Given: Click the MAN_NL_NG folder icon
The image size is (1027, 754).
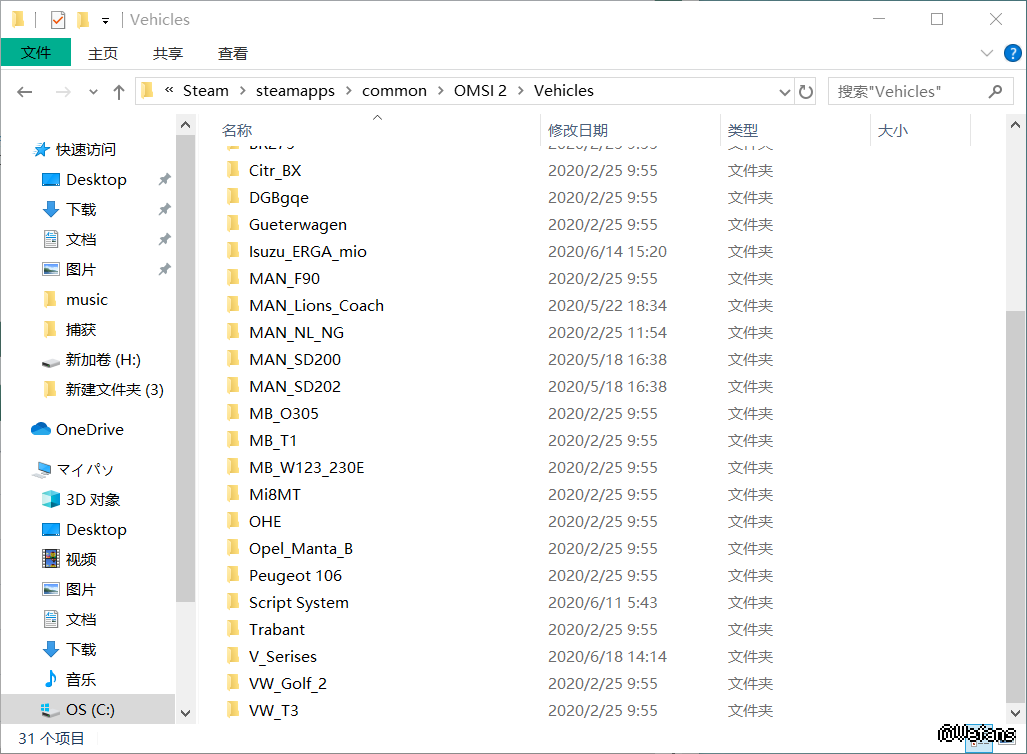Looking at the screenshot, I should click(x=233, y=331).
